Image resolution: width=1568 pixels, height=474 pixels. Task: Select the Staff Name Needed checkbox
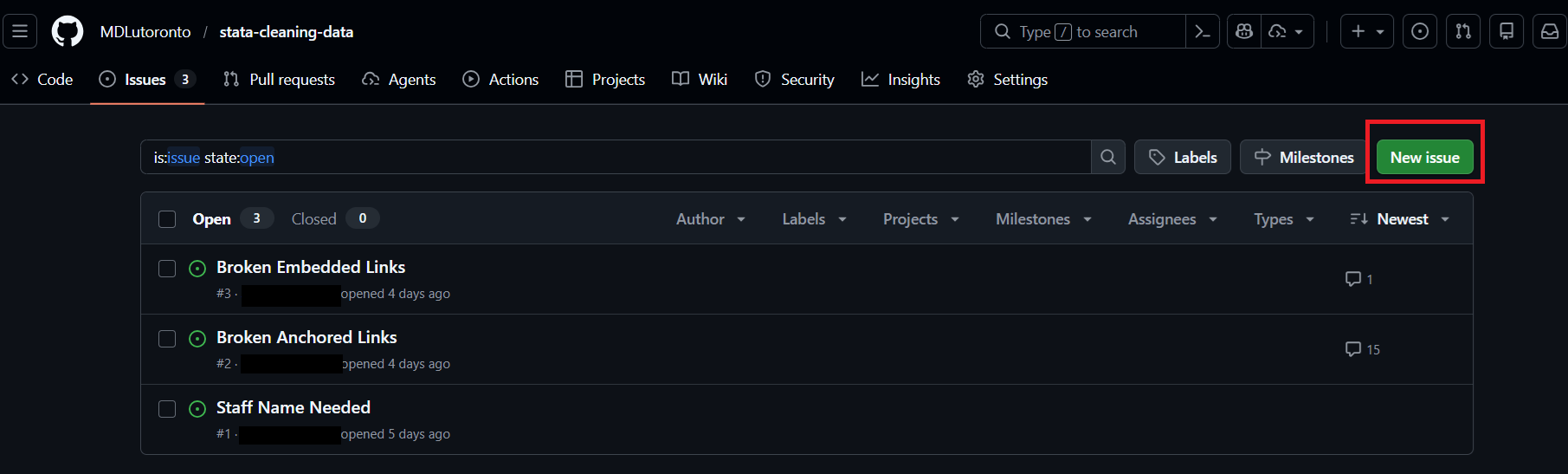pyautogui.click(x=167, y=409)
